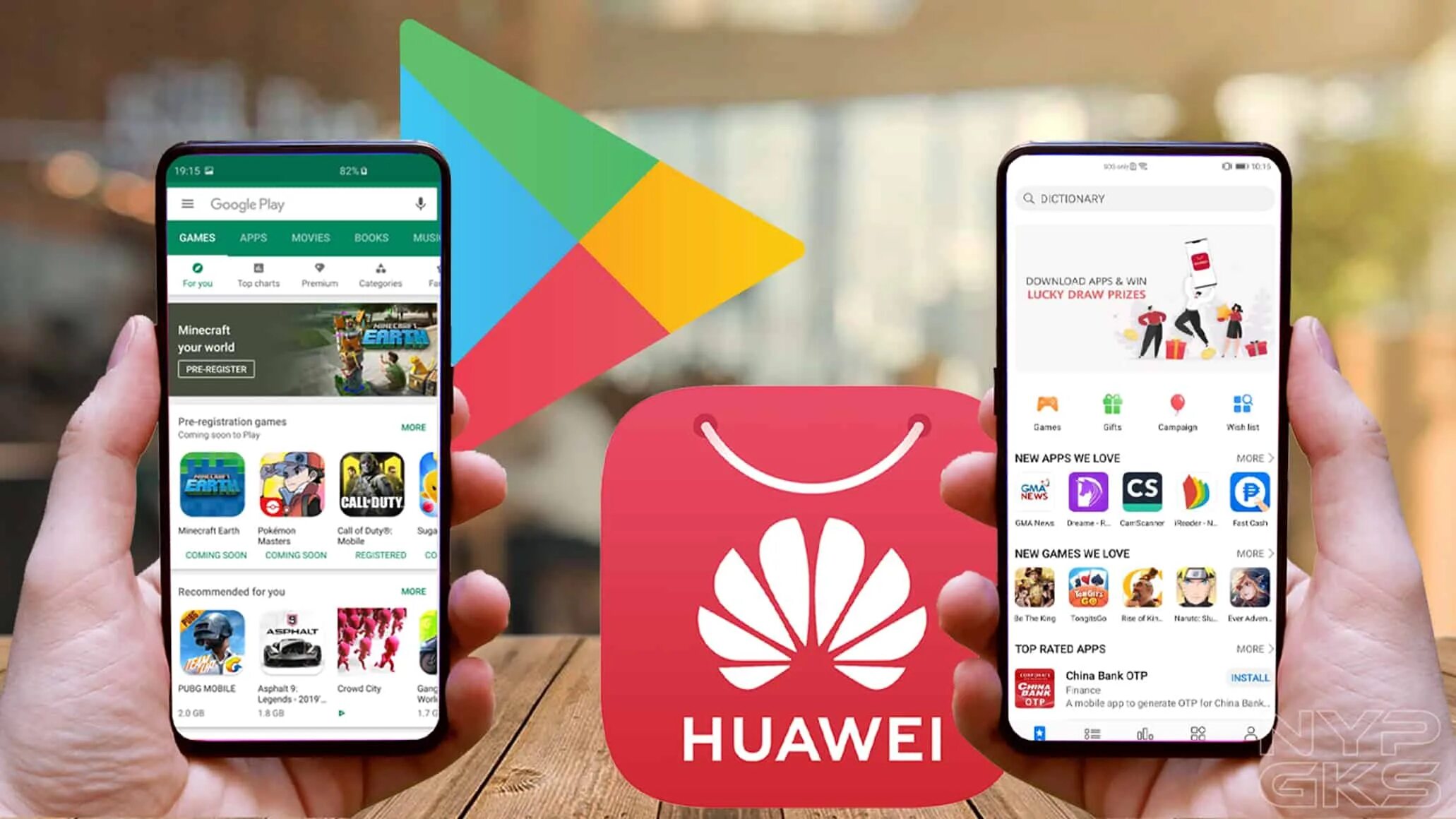The width and height of the screenshot is (1456, 819).
Task: Select the GAMES tab in Google Play
Action: pos(196,237)
